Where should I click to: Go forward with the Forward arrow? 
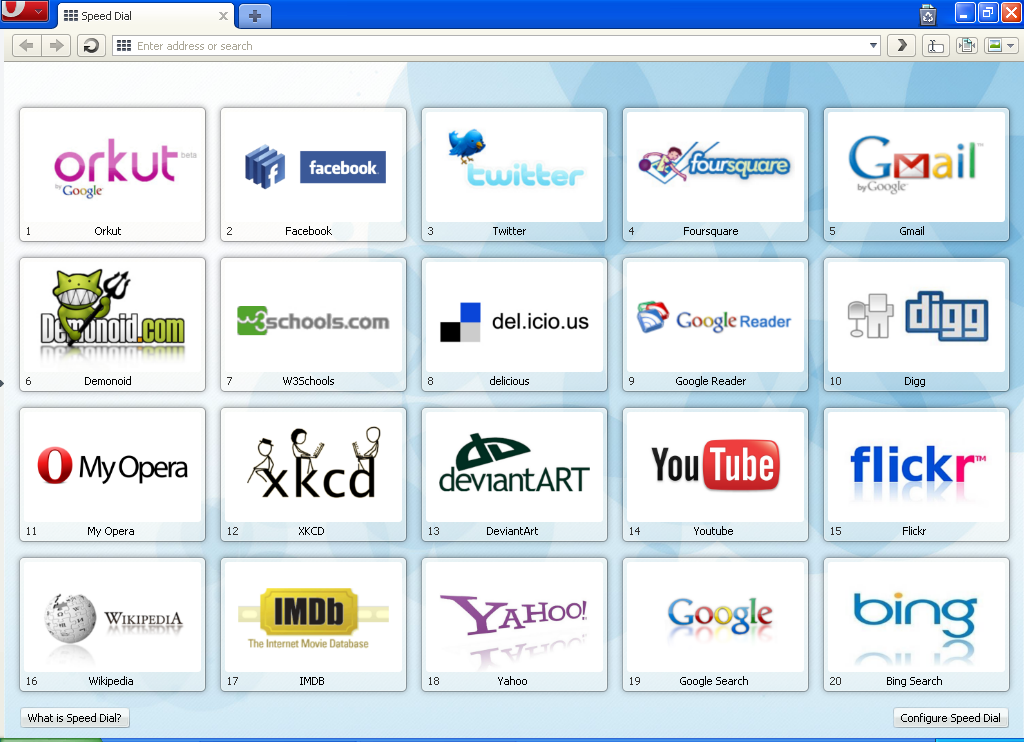pos(57,46)
